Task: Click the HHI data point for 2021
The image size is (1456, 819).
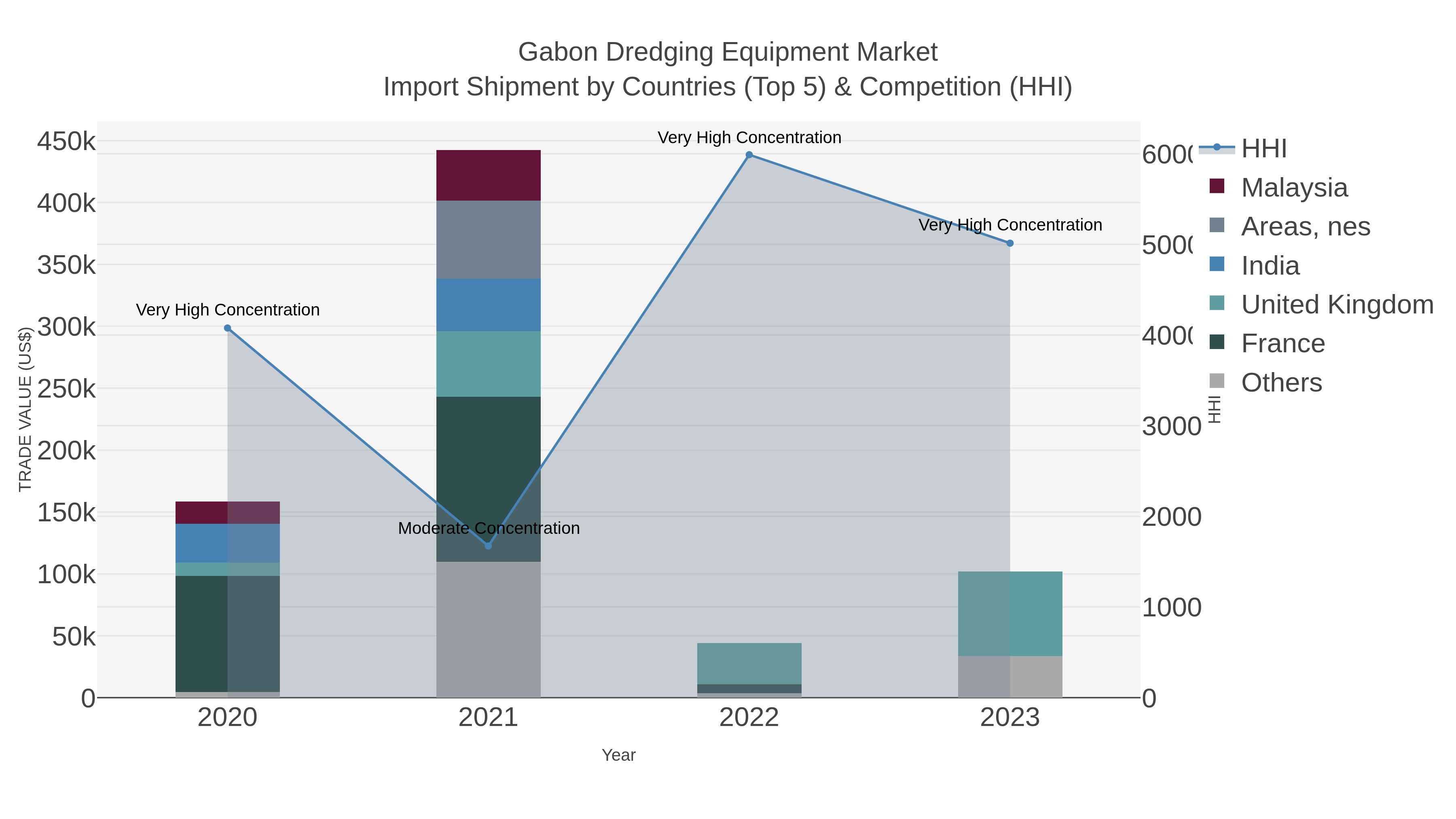Action: [488, 546]
